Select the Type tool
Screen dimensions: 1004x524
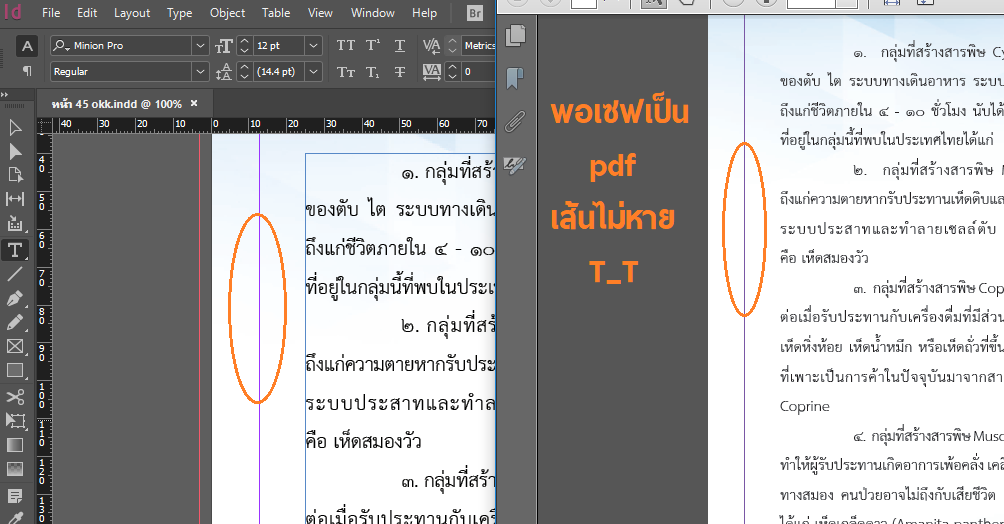click(15, 250)
